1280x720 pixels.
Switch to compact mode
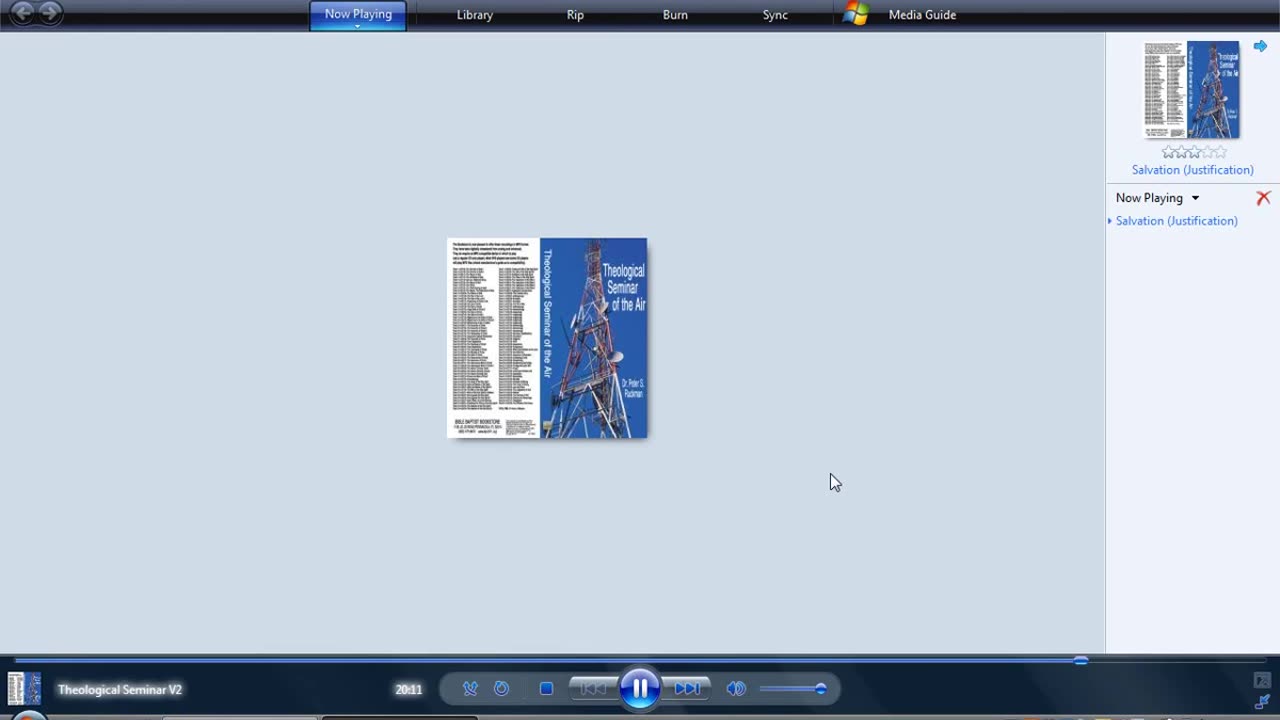(1262, 702)
